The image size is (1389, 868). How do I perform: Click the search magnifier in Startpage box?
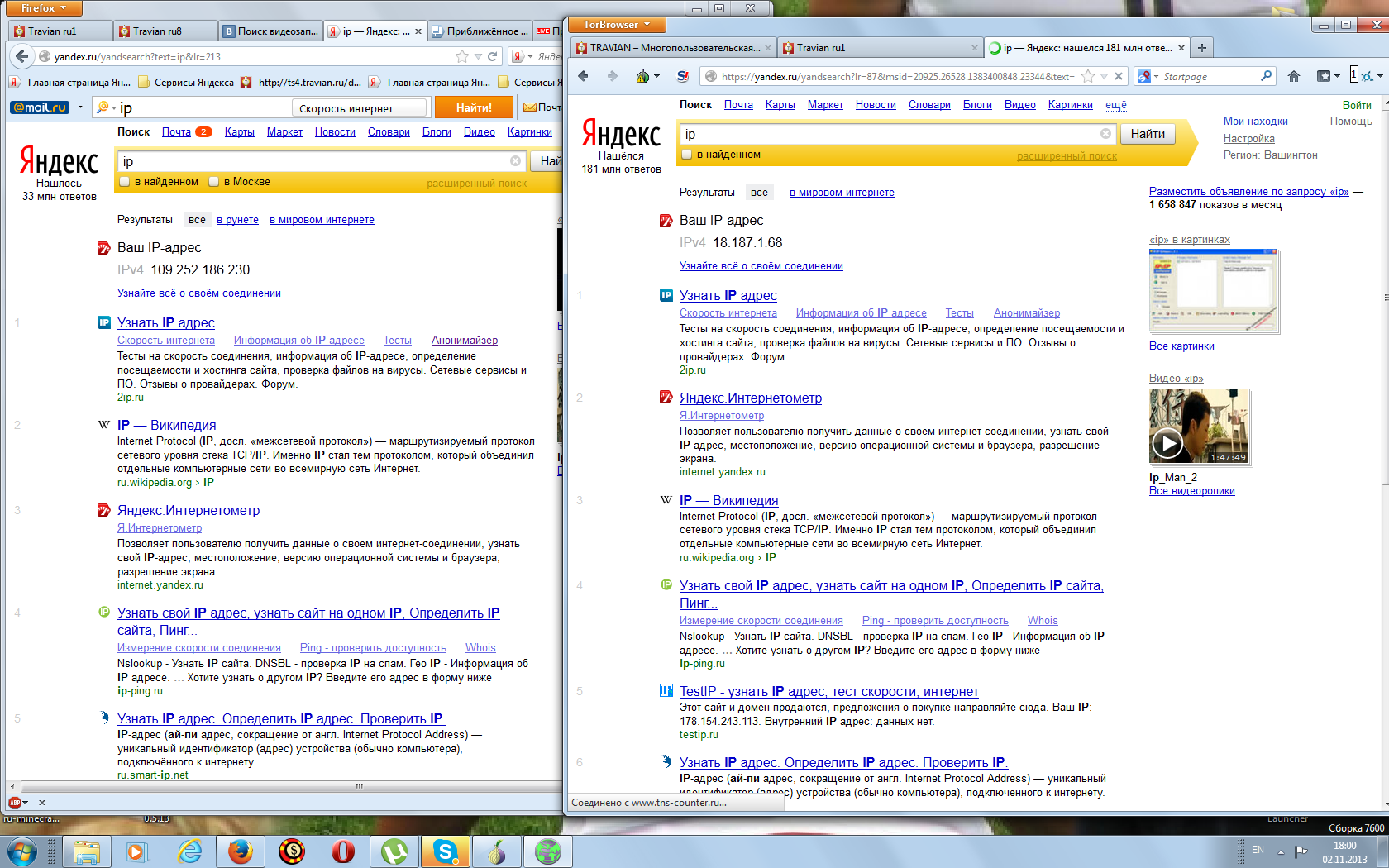pyautogui.click(x=1266, y=76)
